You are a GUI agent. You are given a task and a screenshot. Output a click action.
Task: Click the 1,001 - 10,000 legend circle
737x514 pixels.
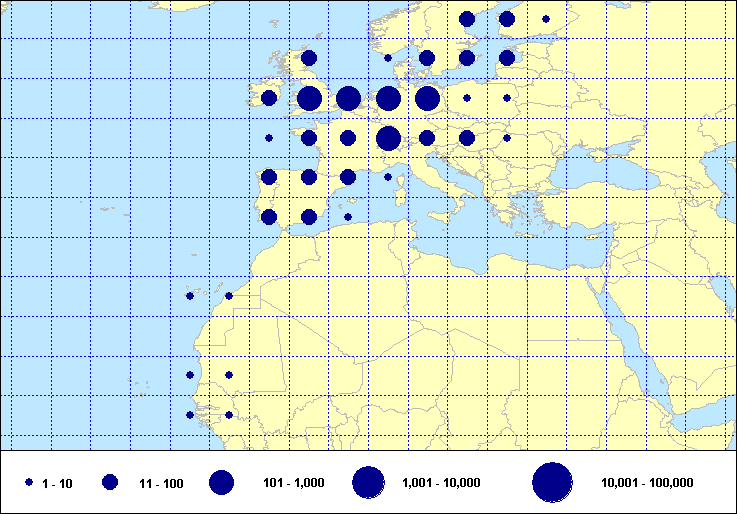(368, 483)
